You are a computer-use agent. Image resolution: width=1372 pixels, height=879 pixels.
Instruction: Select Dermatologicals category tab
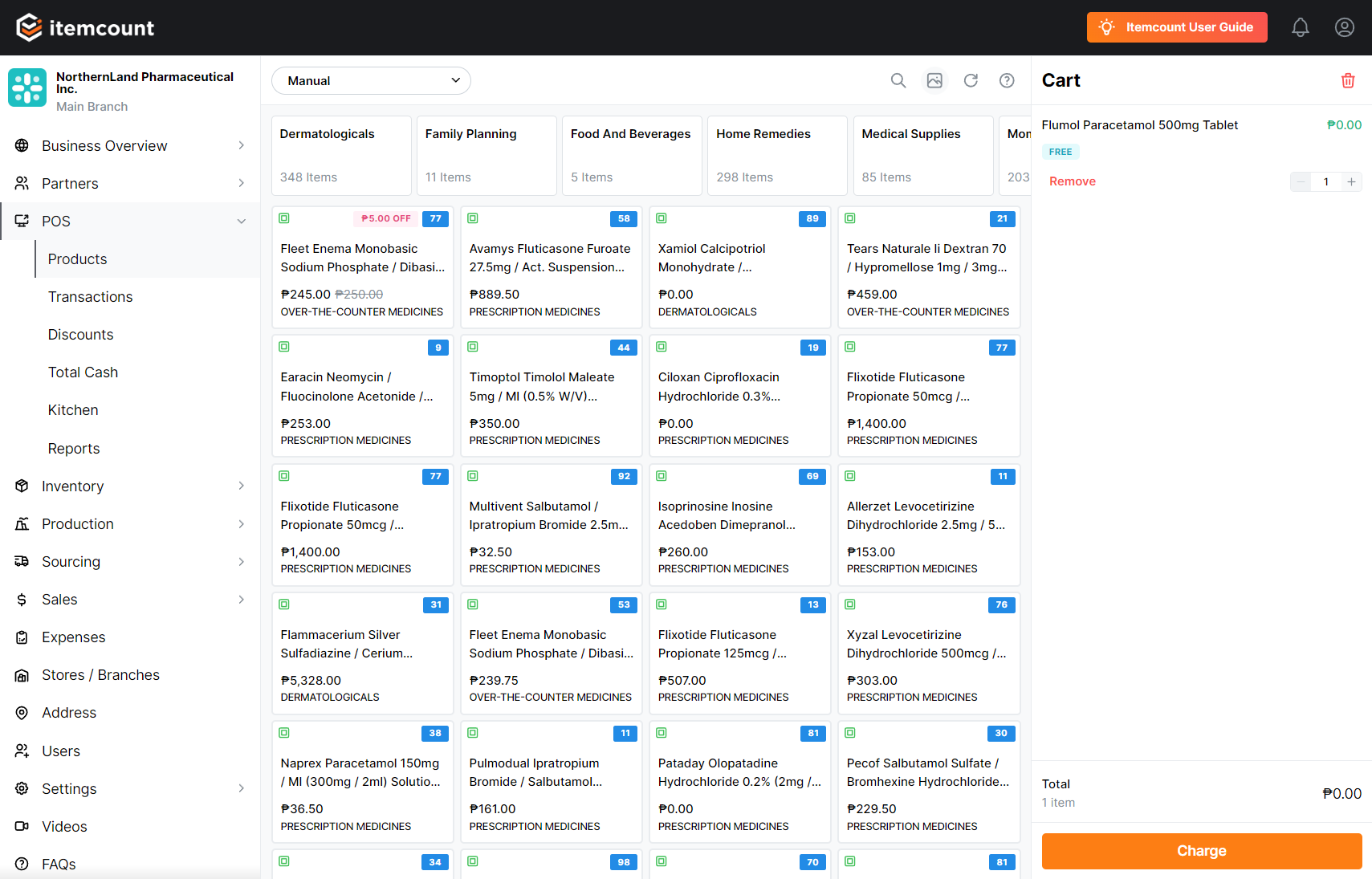pyautogui.click(x=341, y=155)
